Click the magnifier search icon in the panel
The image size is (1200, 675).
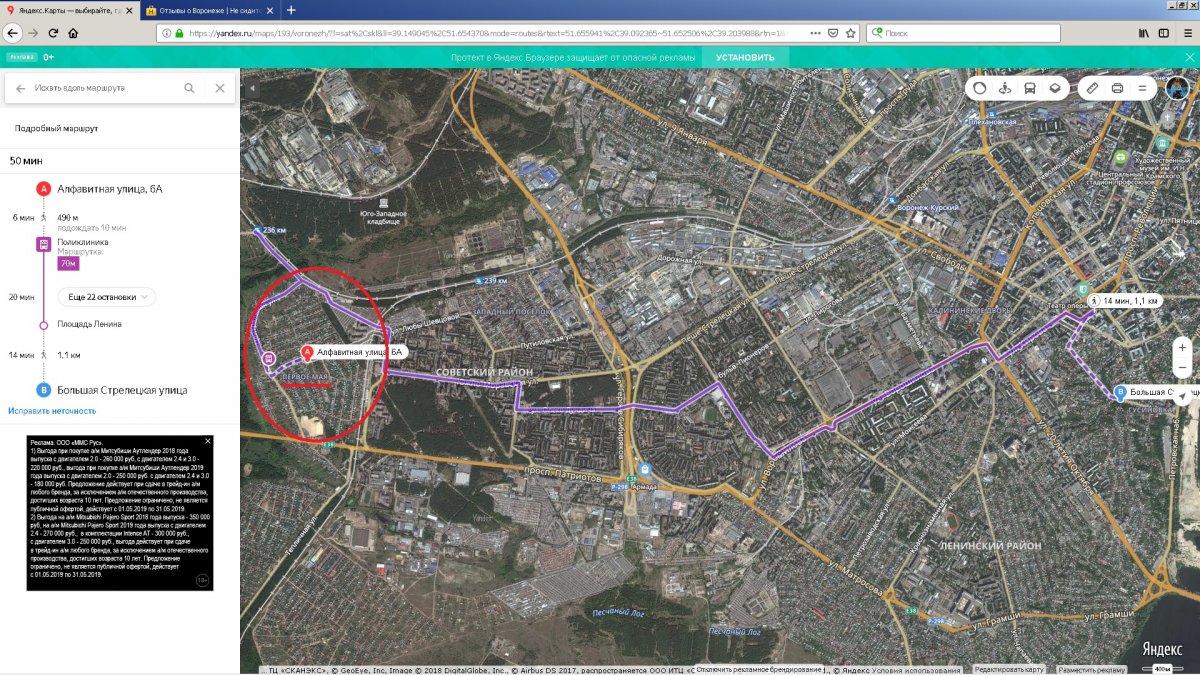pyautogui.click(x=190, y=88)
